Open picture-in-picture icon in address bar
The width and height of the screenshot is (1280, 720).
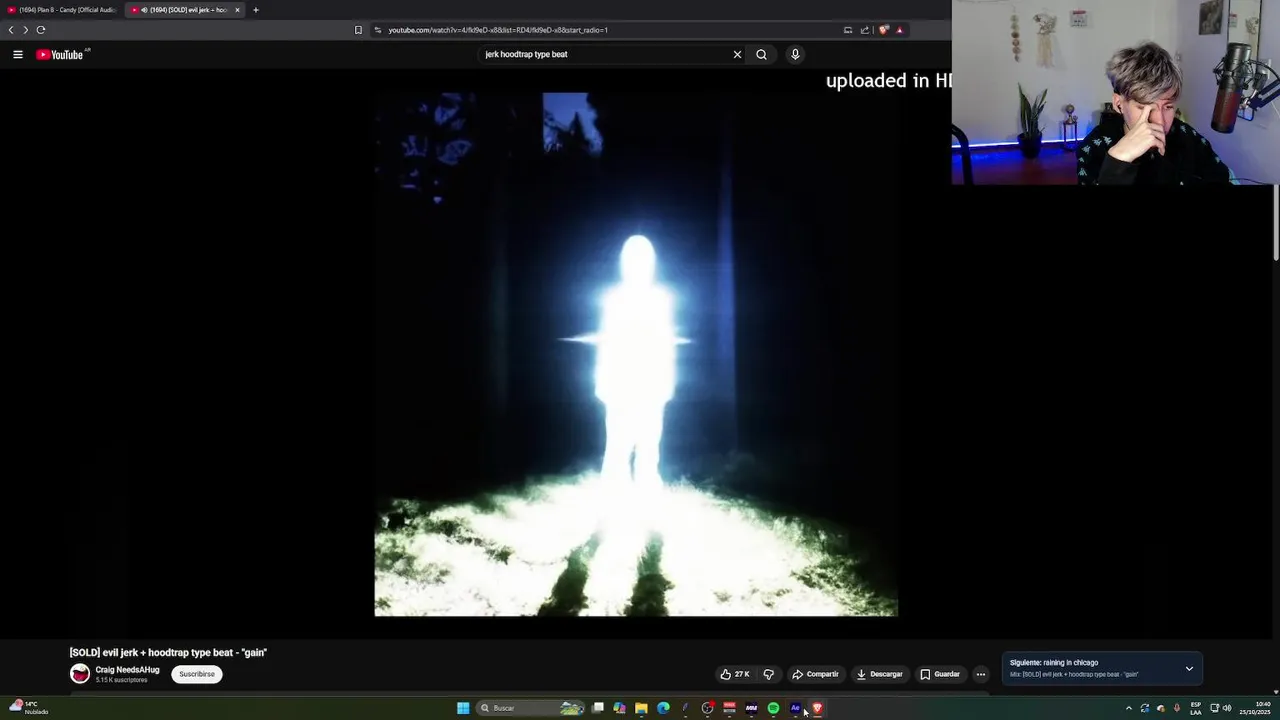[x=848, y=30]
